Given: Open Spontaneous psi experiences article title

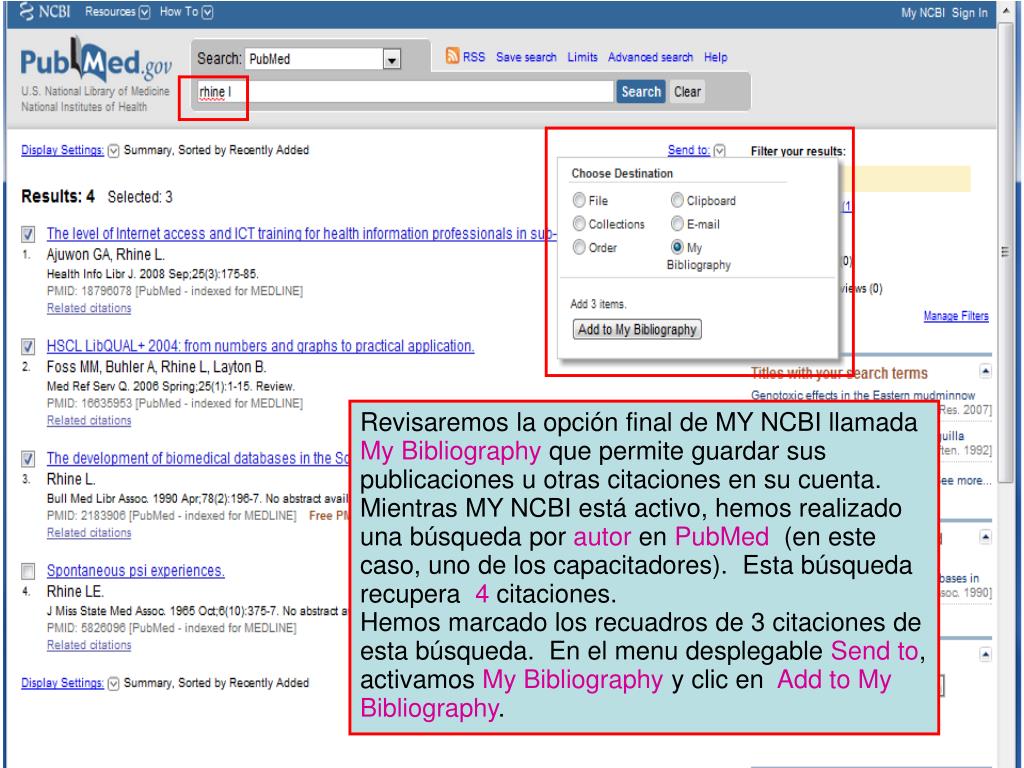Looking at the screenshot, I should [x=135, y=571].
